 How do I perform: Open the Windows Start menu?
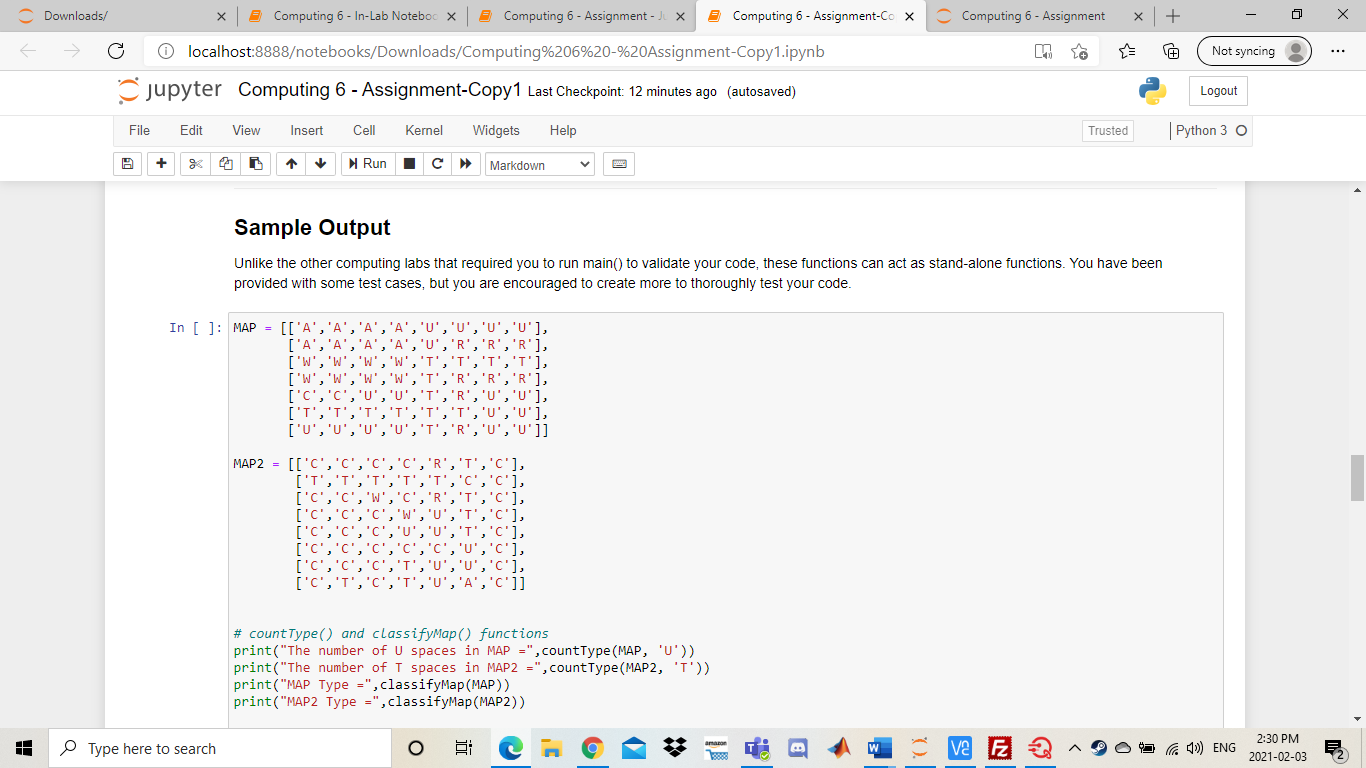click(24, 748)
